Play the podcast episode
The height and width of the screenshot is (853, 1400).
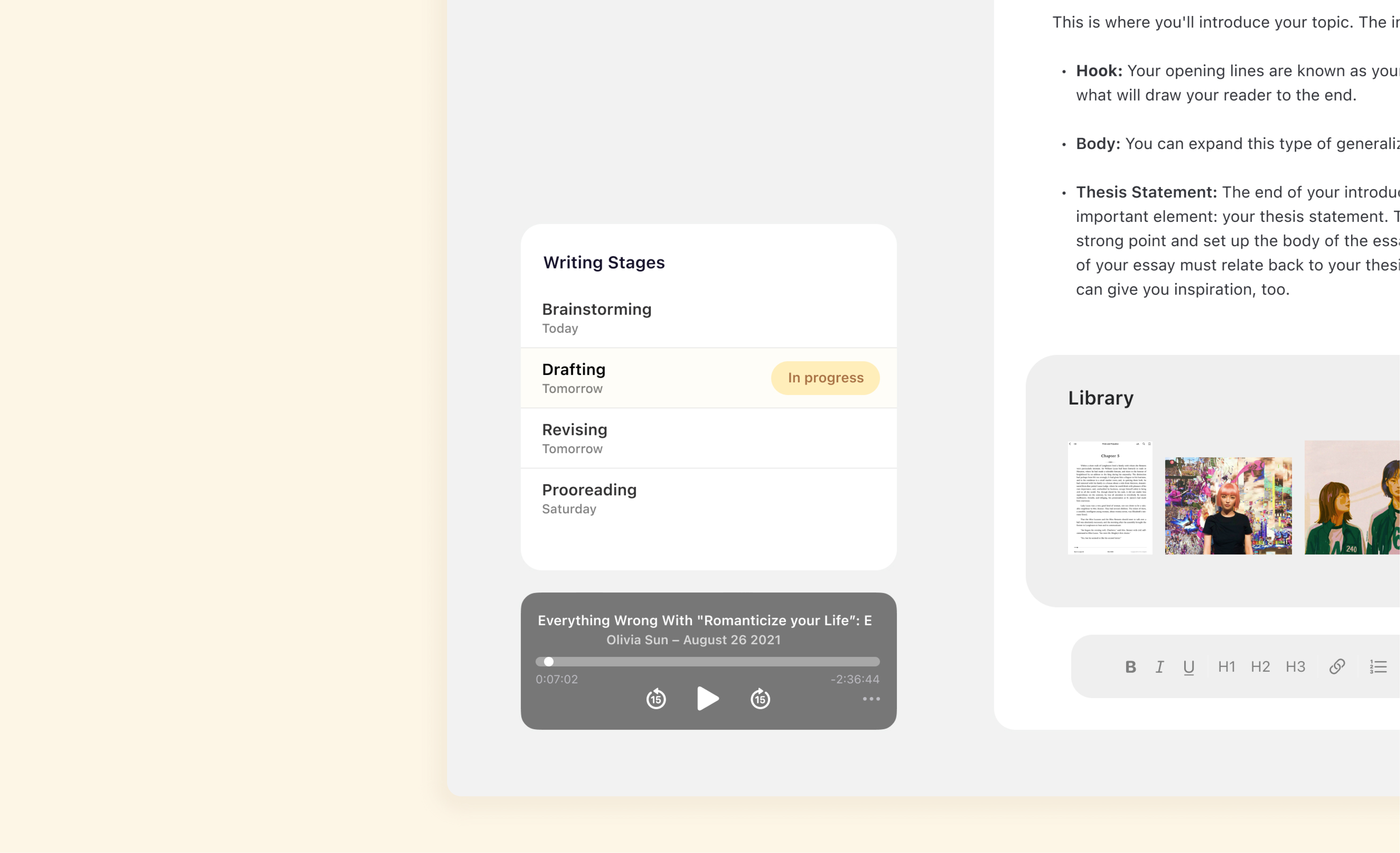coord(707,699)
